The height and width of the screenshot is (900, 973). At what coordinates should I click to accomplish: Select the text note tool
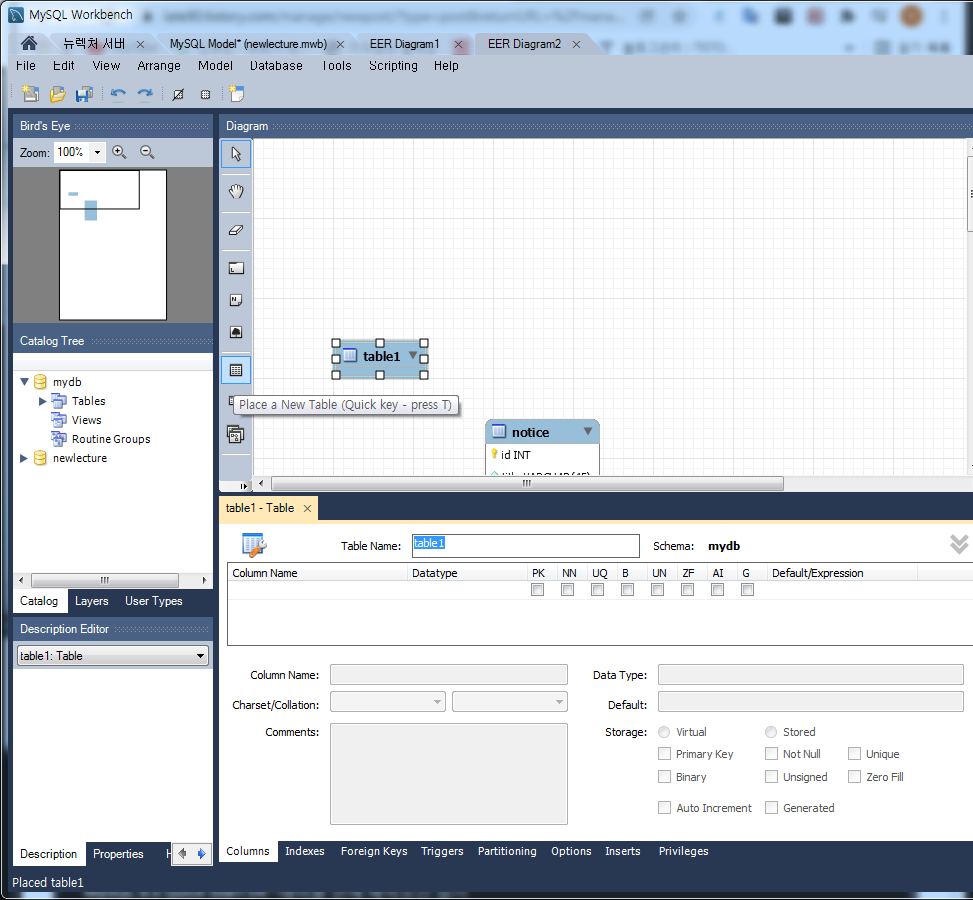(x=236, y=300)
